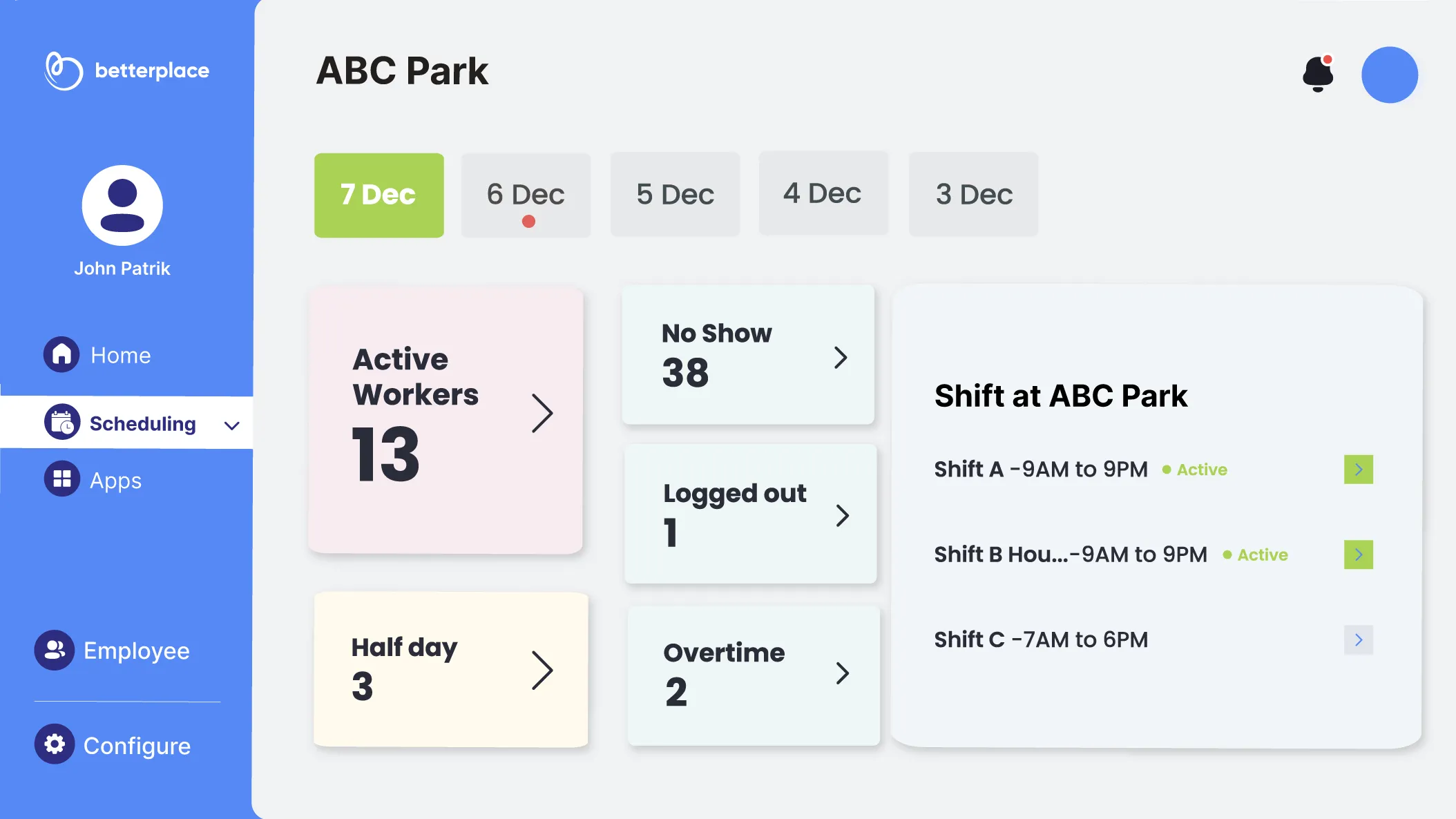Screen dimensions: 1456x819
Task: Open the Configure gear icon
Action: coord(54,744)
